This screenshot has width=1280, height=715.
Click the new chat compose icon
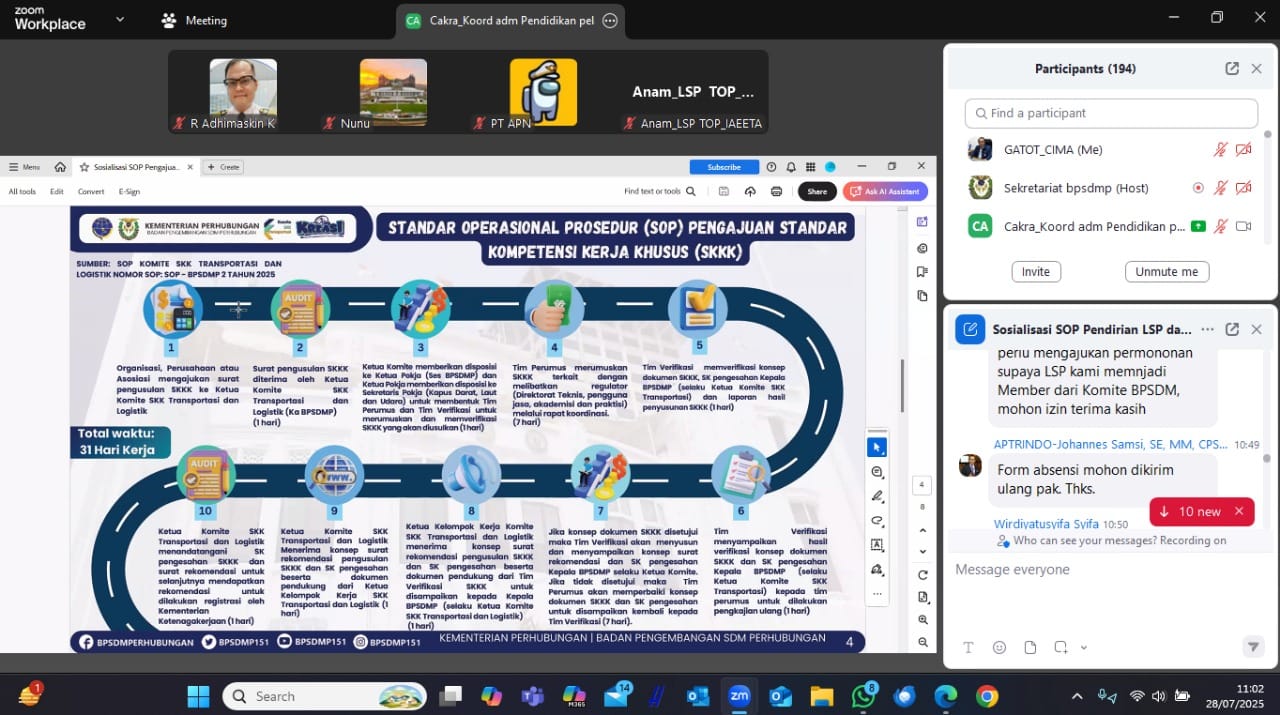coord(970,329)
